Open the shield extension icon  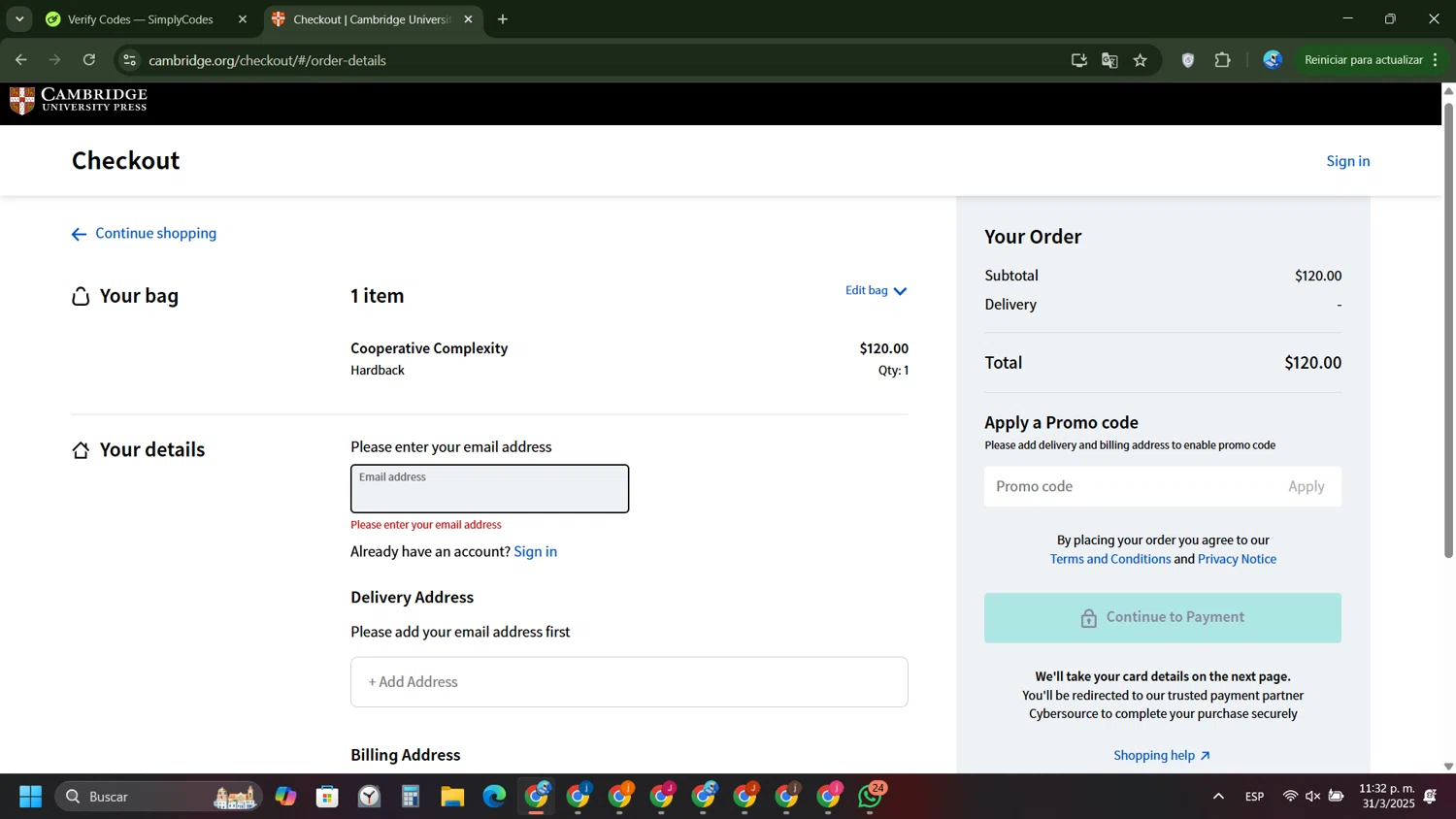[1187, 60]
